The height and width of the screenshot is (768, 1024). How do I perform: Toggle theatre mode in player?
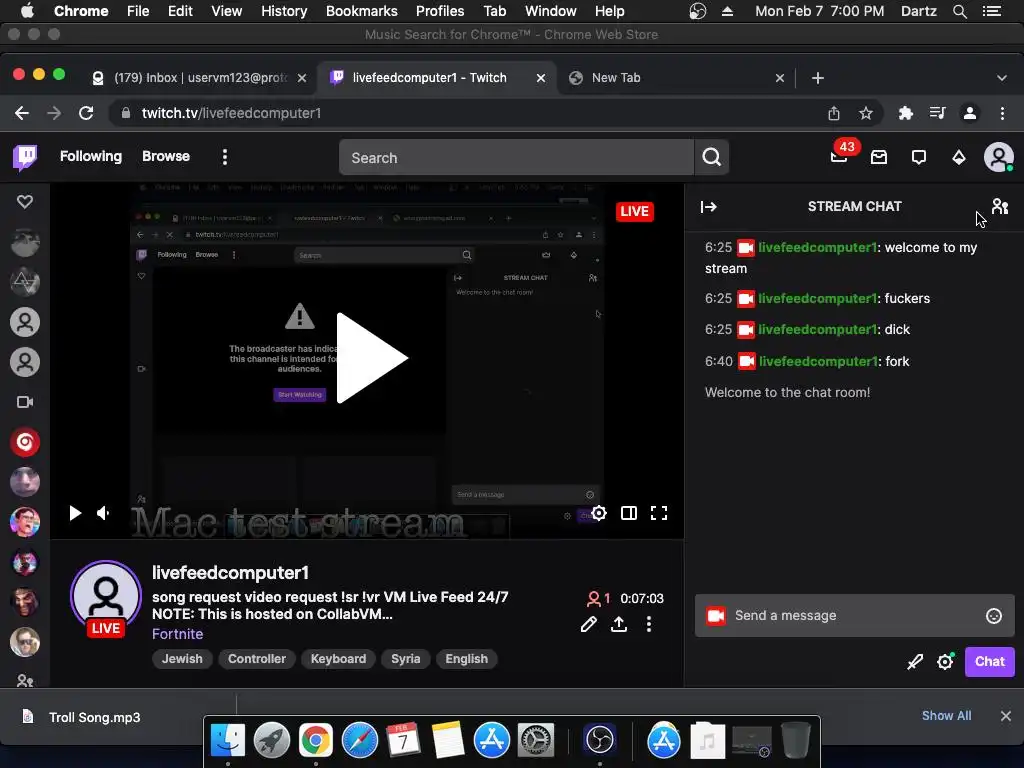coord(629,513)
